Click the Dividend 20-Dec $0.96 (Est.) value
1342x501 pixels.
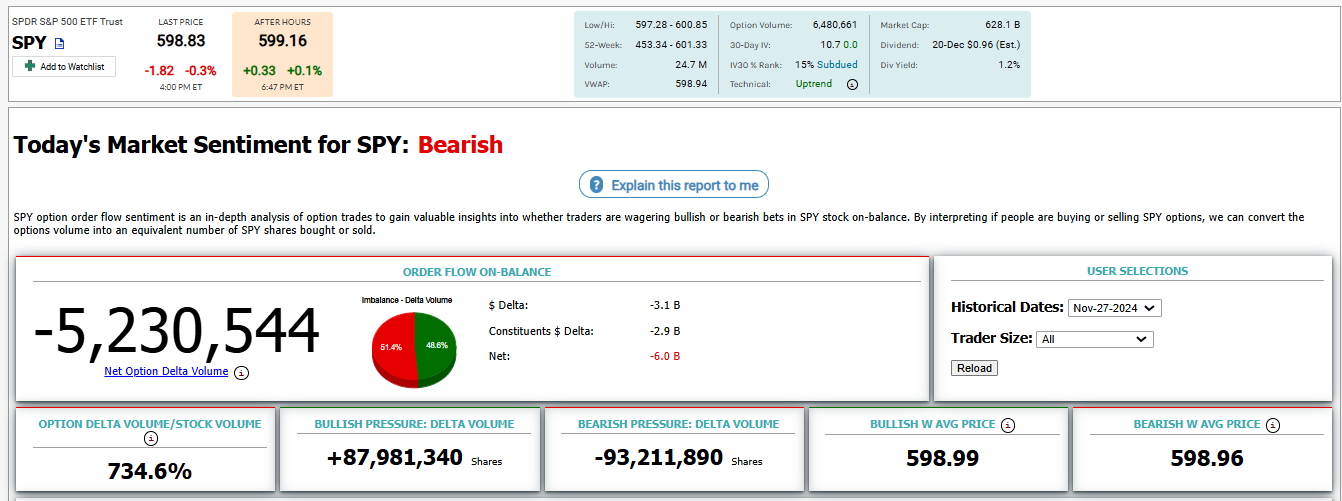pyautogui.click(x=976, y=45)
